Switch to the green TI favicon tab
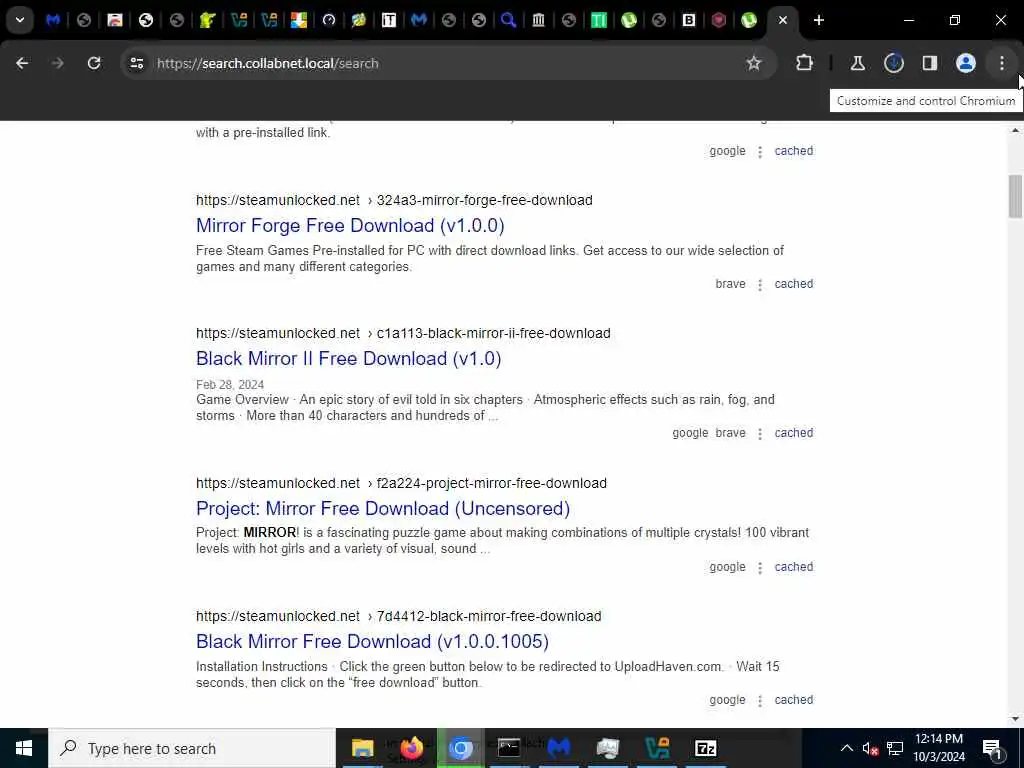The height and width of the screenshot is (768, 1024). pos(598,20)
